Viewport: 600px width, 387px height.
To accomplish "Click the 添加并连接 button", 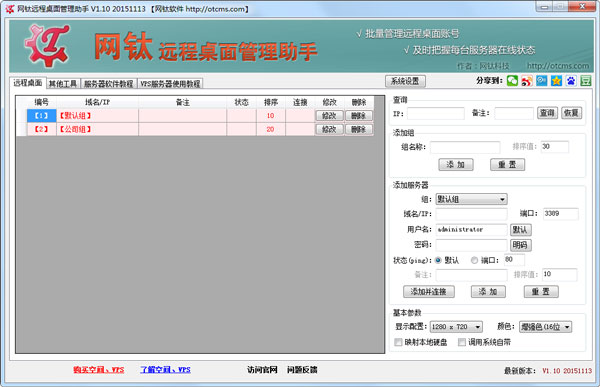I will click(x=429, y=292).
